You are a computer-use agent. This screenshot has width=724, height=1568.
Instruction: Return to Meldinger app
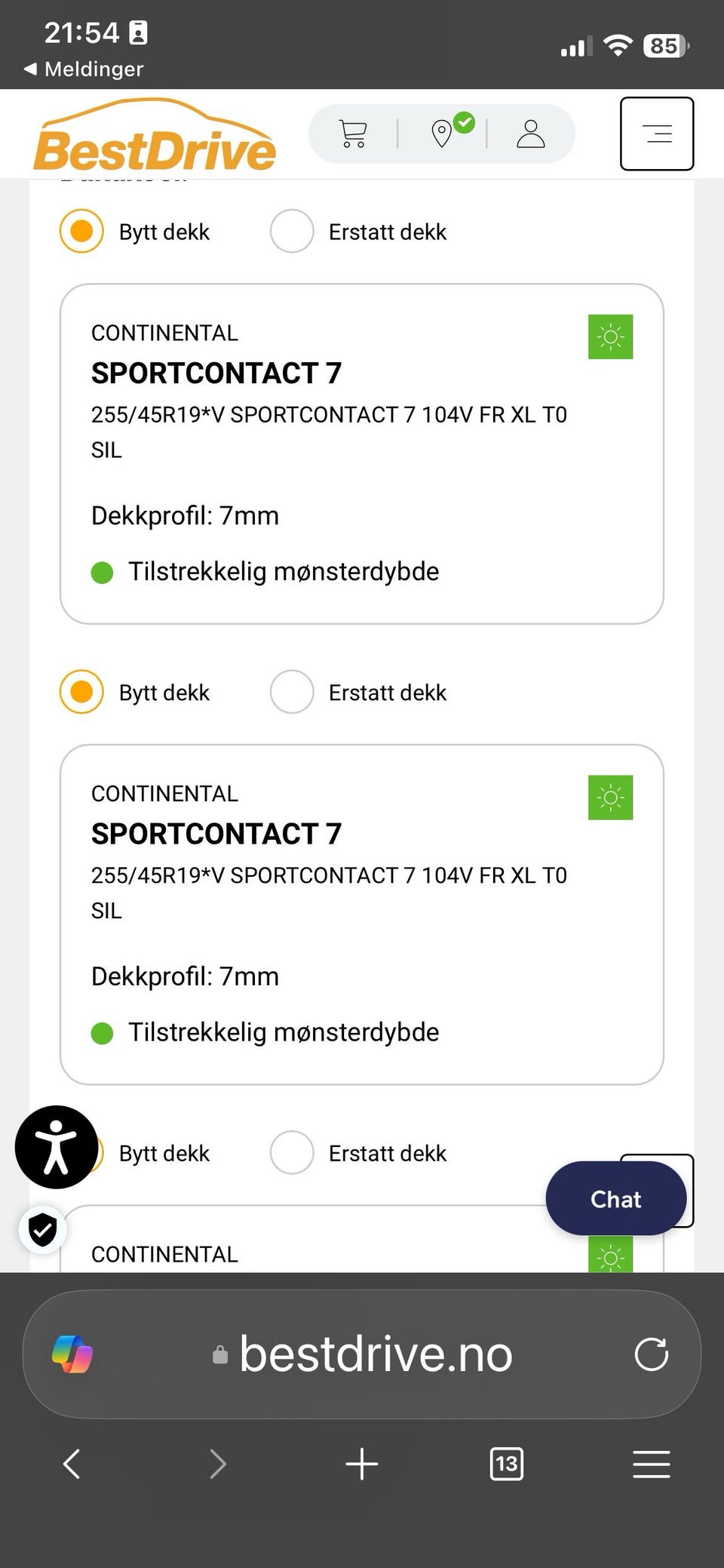pos(83,69)
